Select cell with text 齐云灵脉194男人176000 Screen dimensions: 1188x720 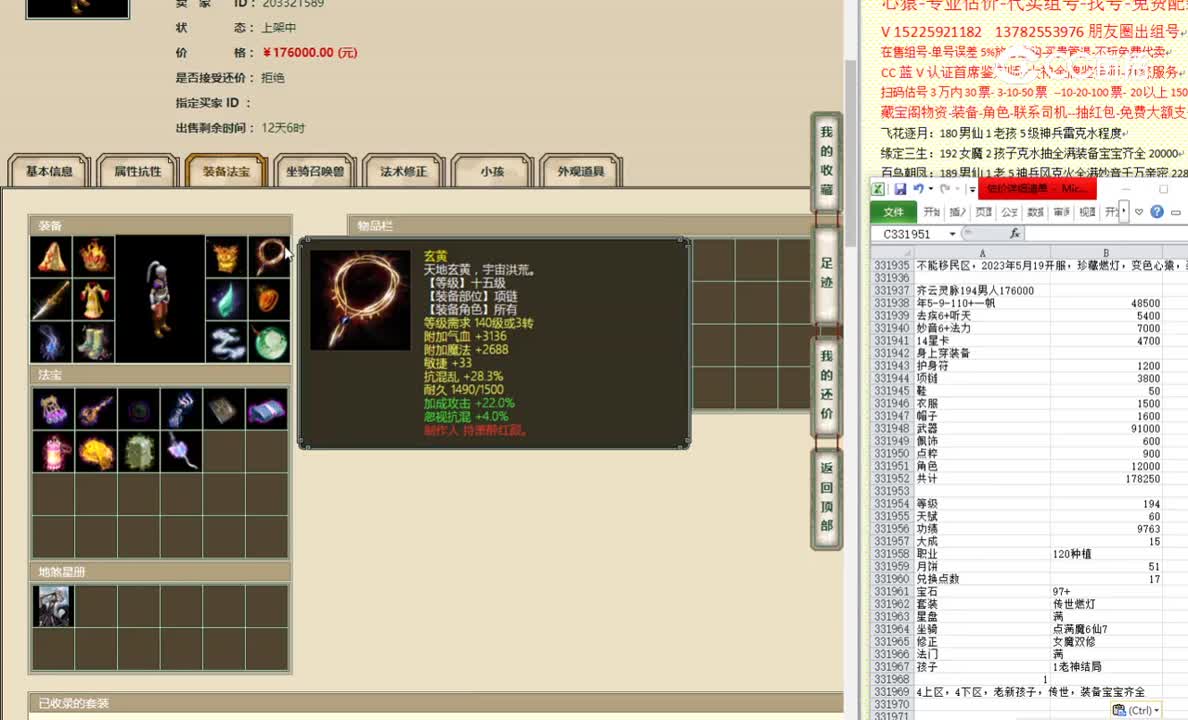[x=982, y=290]
